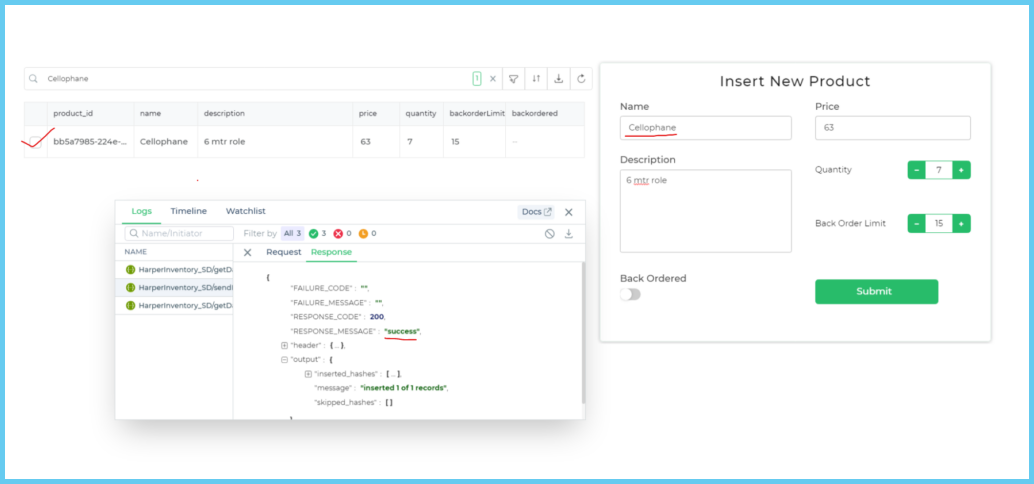
Task: Filter logs by the red error status icon
Action: tap(337, 233)
